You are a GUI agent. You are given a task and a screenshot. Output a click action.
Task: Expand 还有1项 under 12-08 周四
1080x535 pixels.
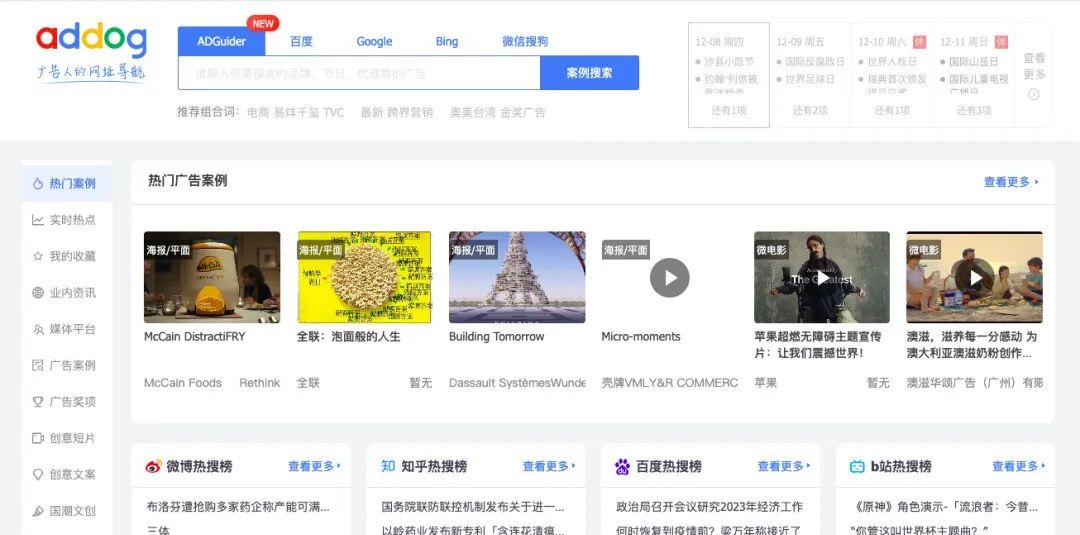(x=729, y=110)
